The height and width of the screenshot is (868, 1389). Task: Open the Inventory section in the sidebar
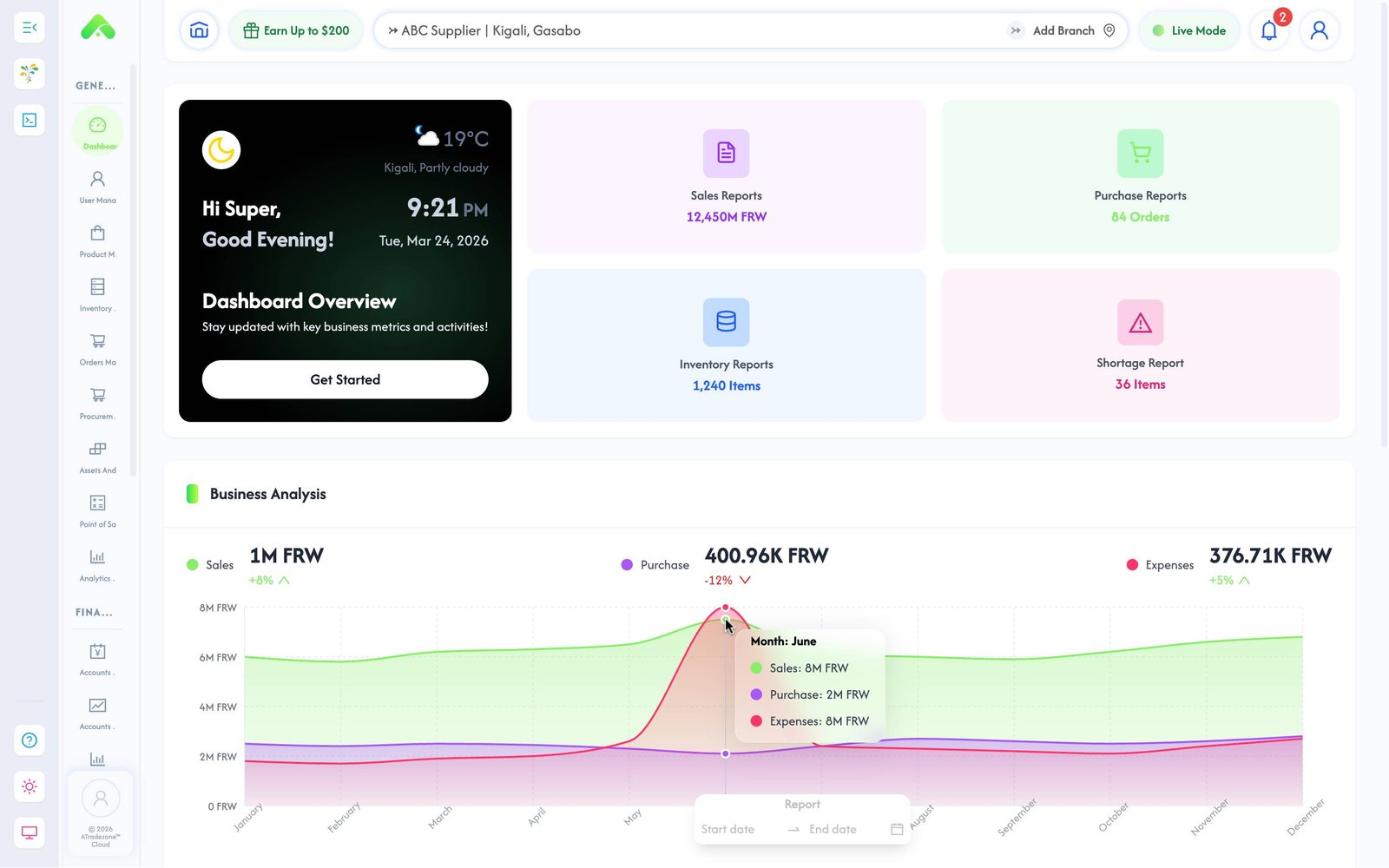coord(97,293)
